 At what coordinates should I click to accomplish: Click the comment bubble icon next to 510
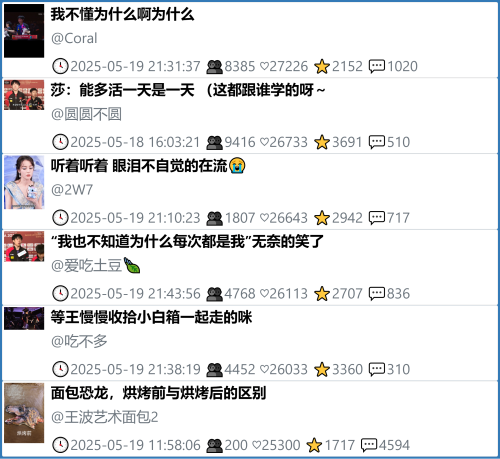tap(377, 142)
